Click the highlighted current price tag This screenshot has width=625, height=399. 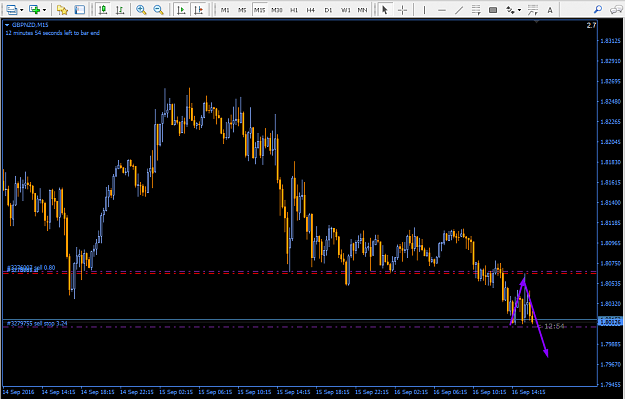[610, 322]
